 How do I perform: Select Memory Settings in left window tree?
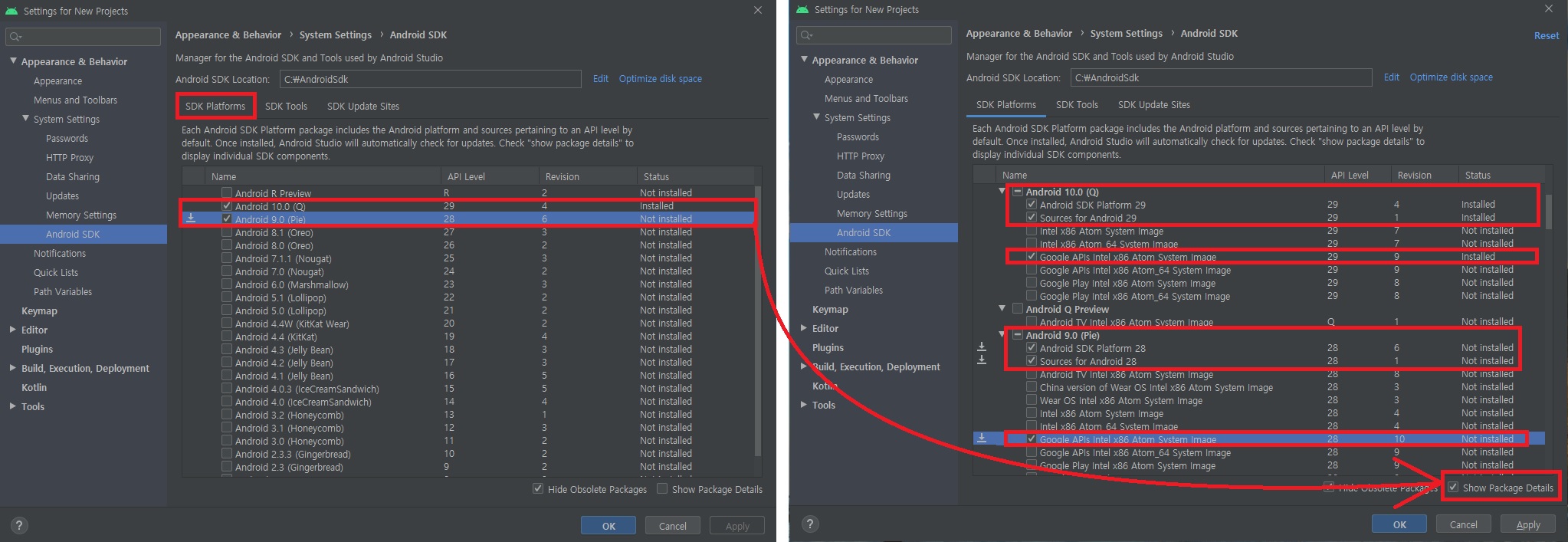click(x=81, y=215)
